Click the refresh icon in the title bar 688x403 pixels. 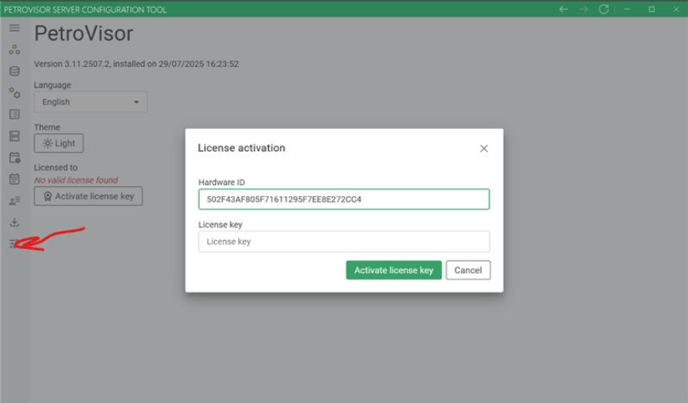(x=604, y=9)
